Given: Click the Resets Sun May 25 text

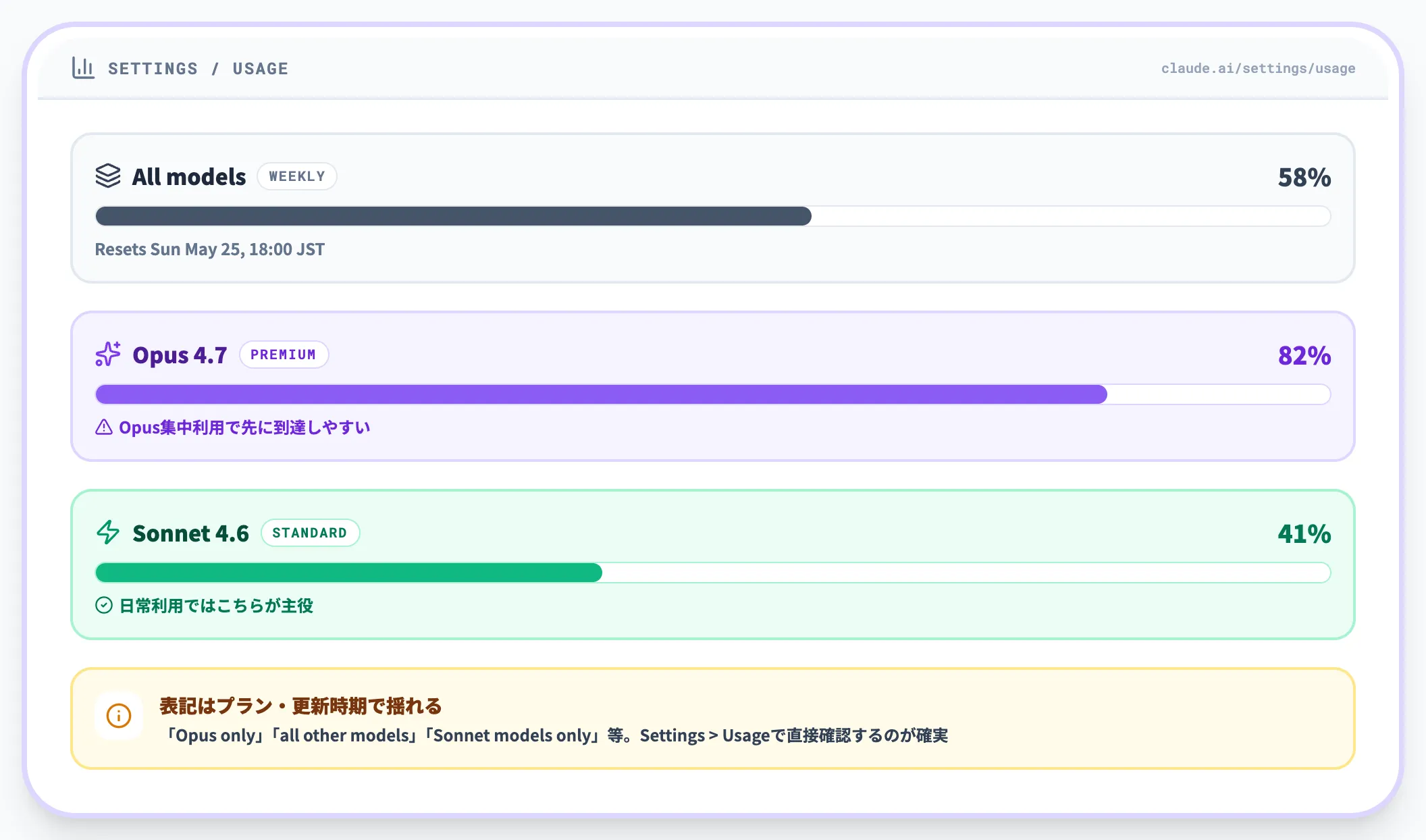Looking at the screenshot, I should point(210,249).
